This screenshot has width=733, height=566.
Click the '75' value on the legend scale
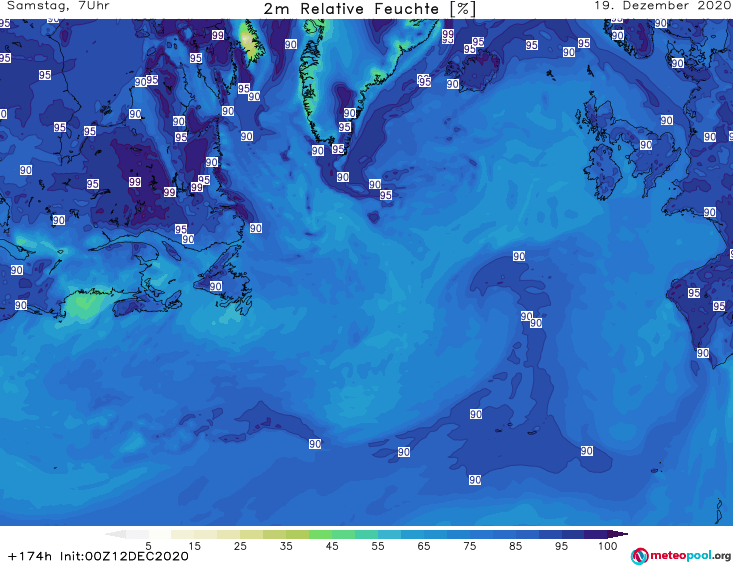469,546
